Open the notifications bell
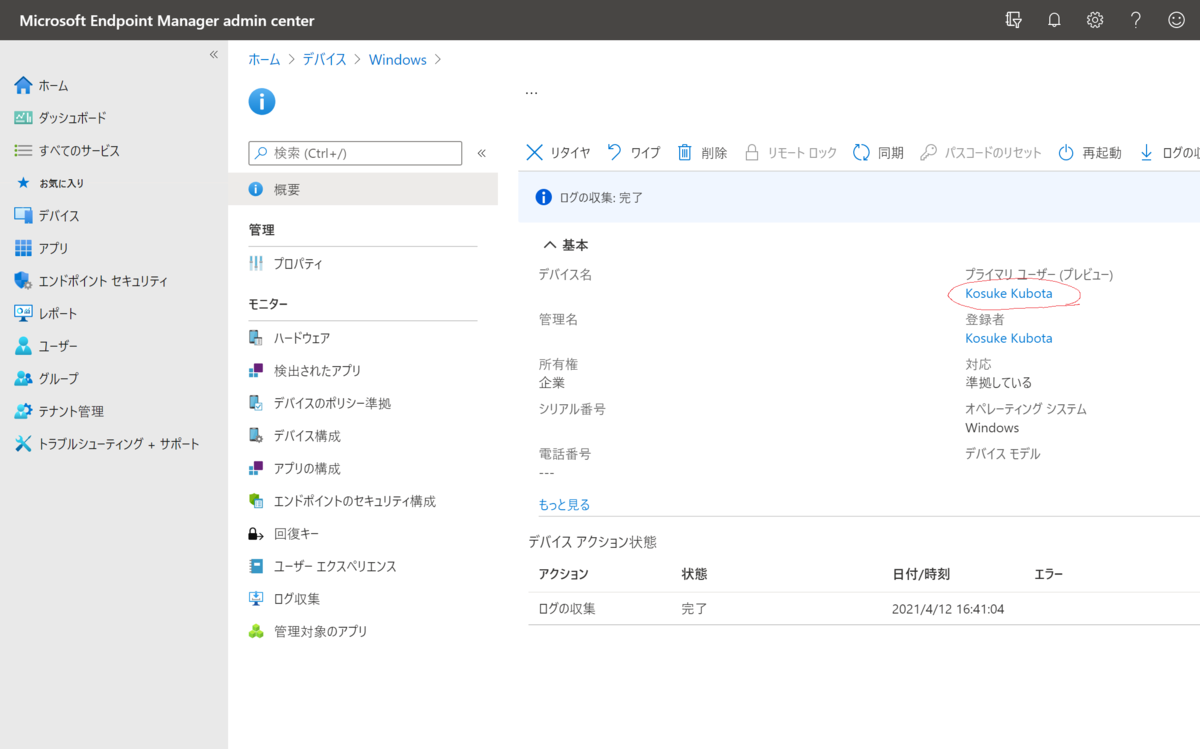This screenshot has height=749, width=1200. (x=1054, y=20)
